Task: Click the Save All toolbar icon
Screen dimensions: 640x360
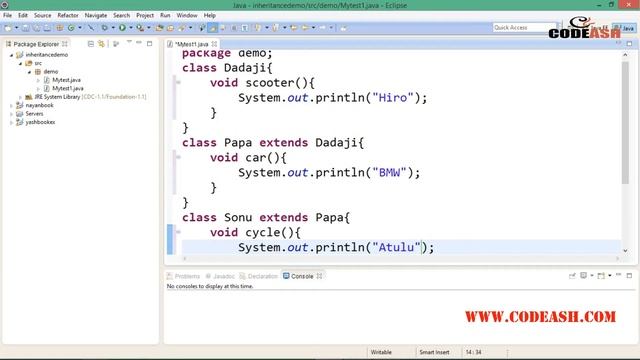Action: 36,28
